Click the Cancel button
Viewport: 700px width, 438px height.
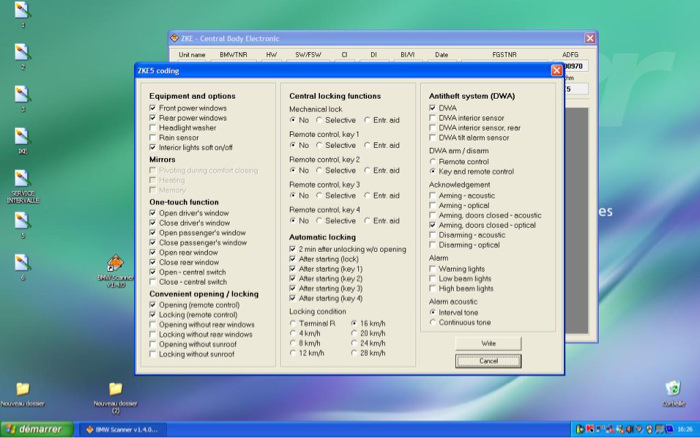click(x=488, y=361)
